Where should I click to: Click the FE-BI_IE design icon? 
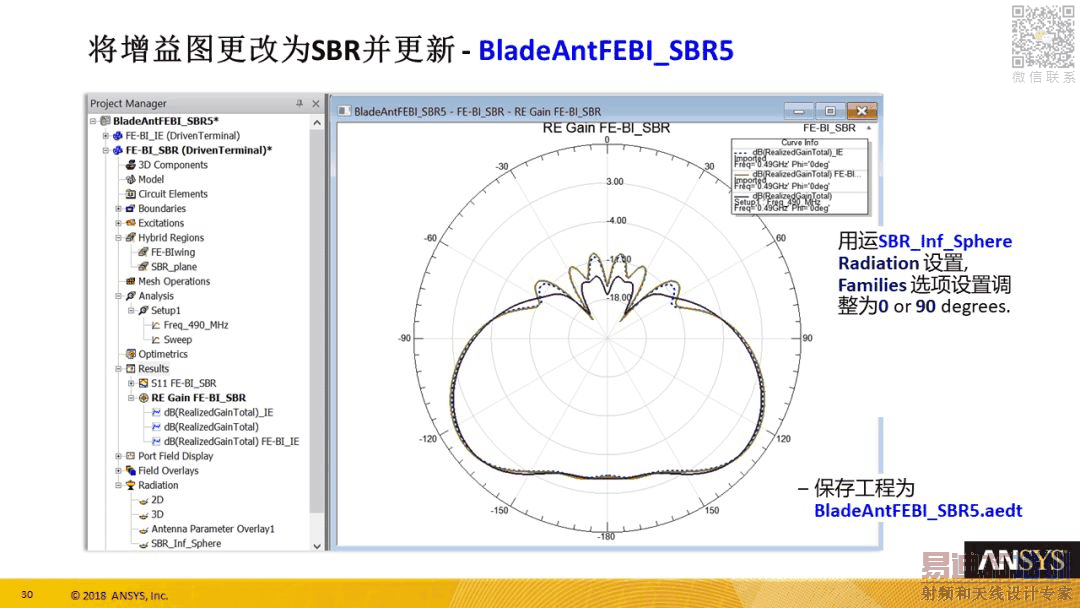[118, 136]
